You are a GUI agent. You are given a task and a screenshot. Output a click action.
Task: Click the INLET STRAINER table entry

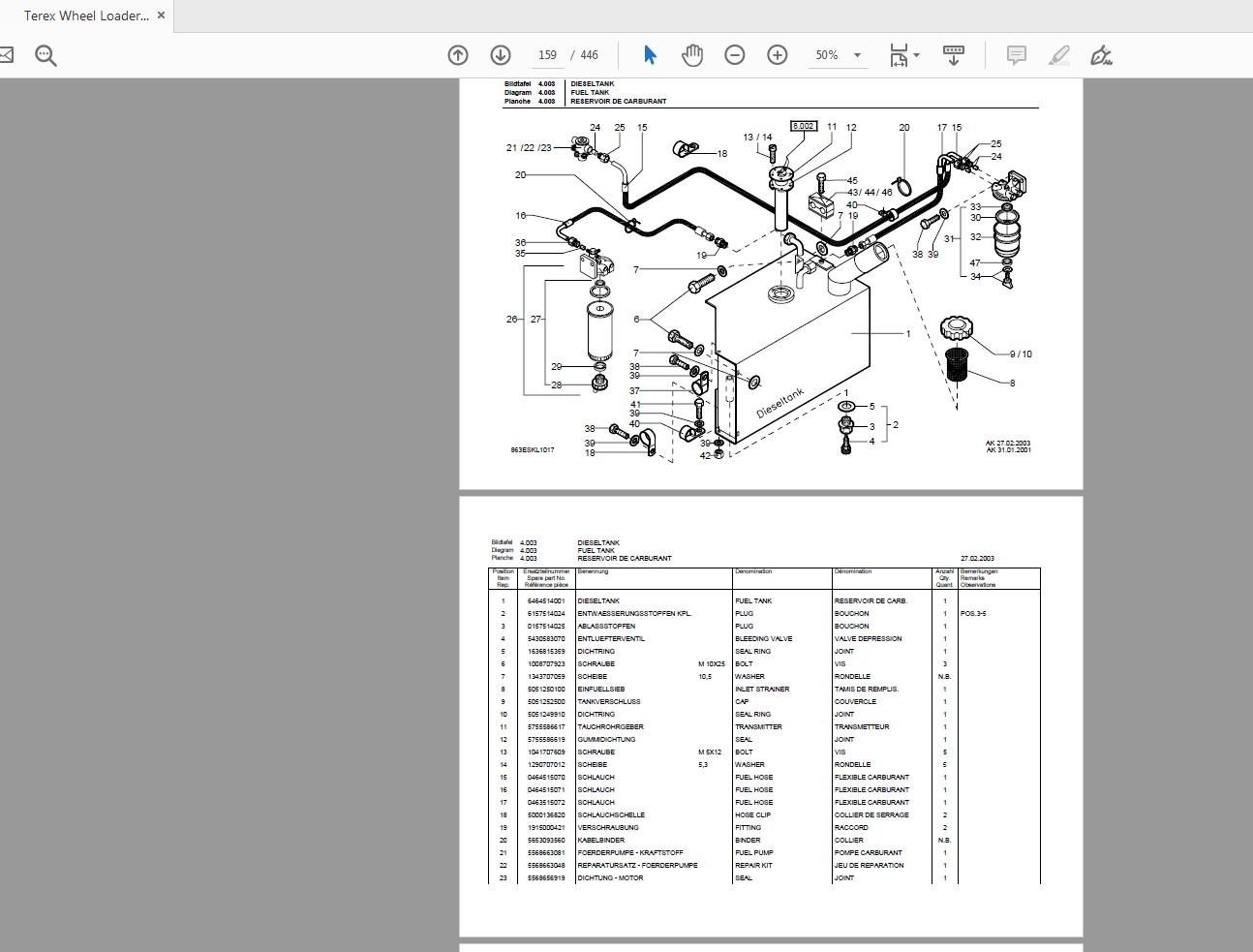[x=762, y=690]
